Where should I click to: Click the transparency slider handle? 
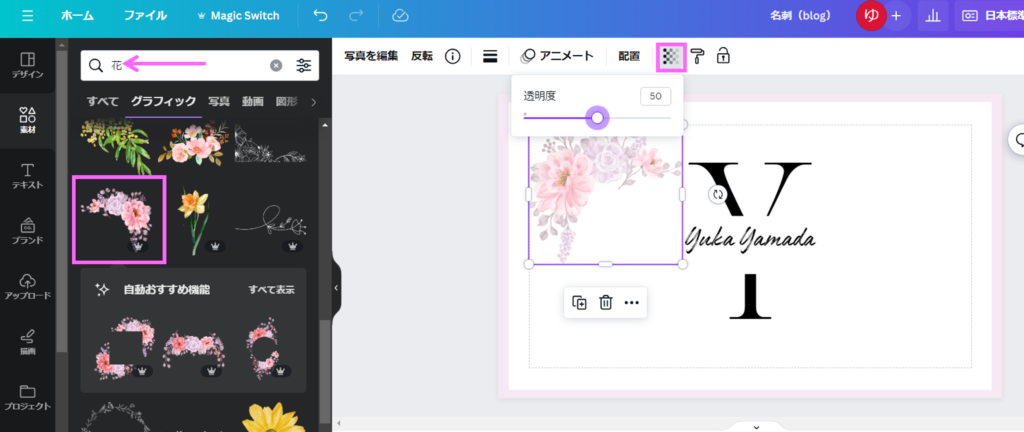597,118
